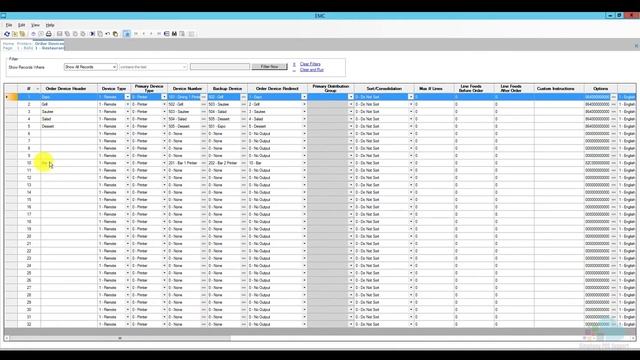Image resolution: width=640 pixels, height=360 pixels.
Task: Click the 'Sautee' order device header cell
Action: coord(69,111)
